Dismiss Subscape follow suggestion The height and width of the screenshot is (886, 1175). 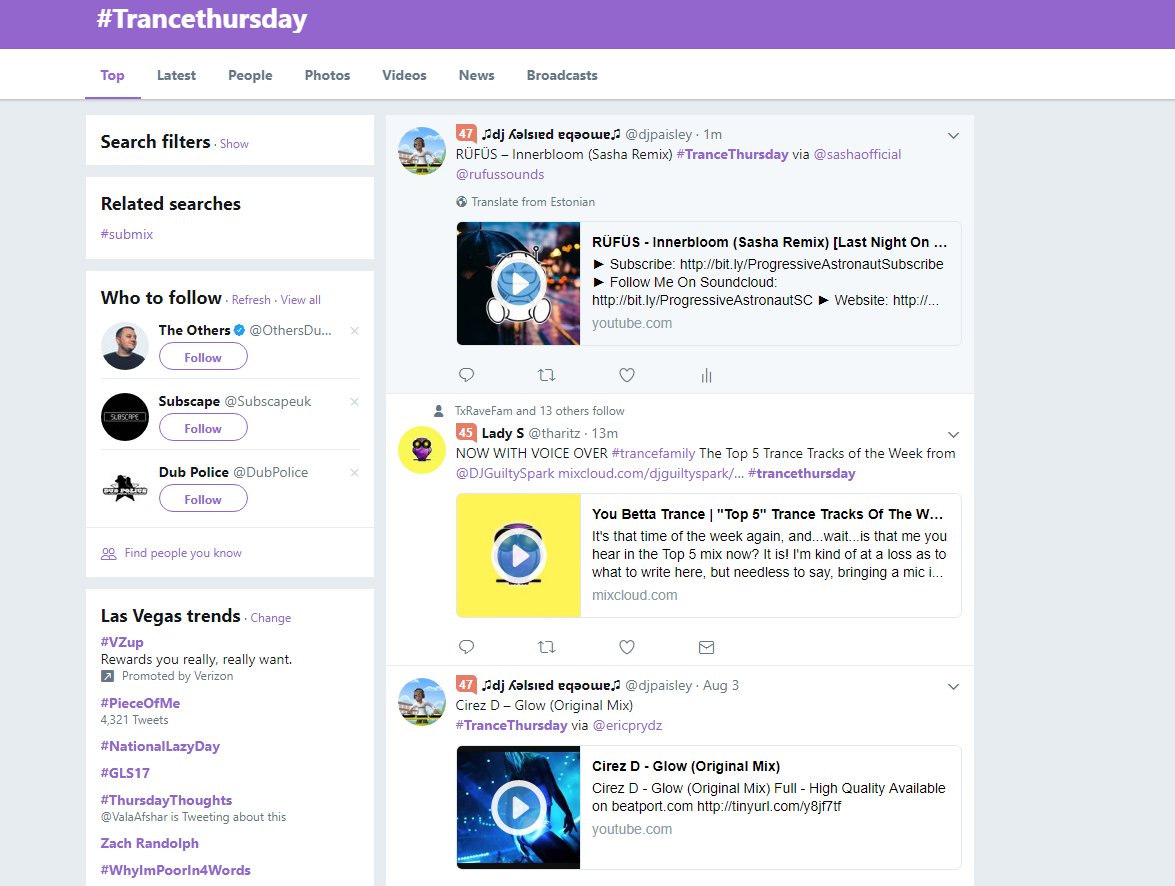(x=354, y=402)
